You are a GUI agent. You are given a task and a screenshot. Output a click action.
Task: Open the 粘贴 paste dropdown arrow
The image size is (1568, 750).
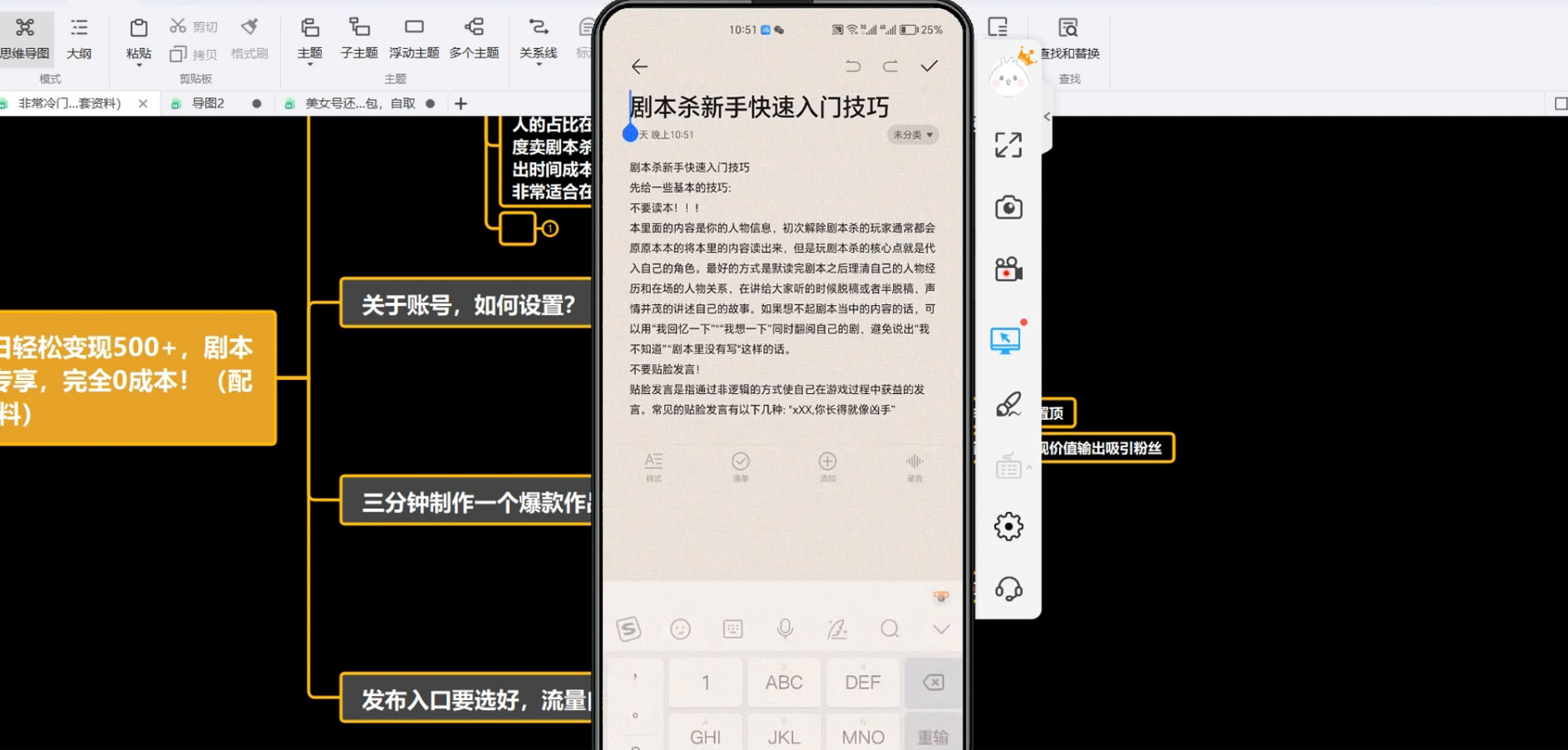(137, 63)
